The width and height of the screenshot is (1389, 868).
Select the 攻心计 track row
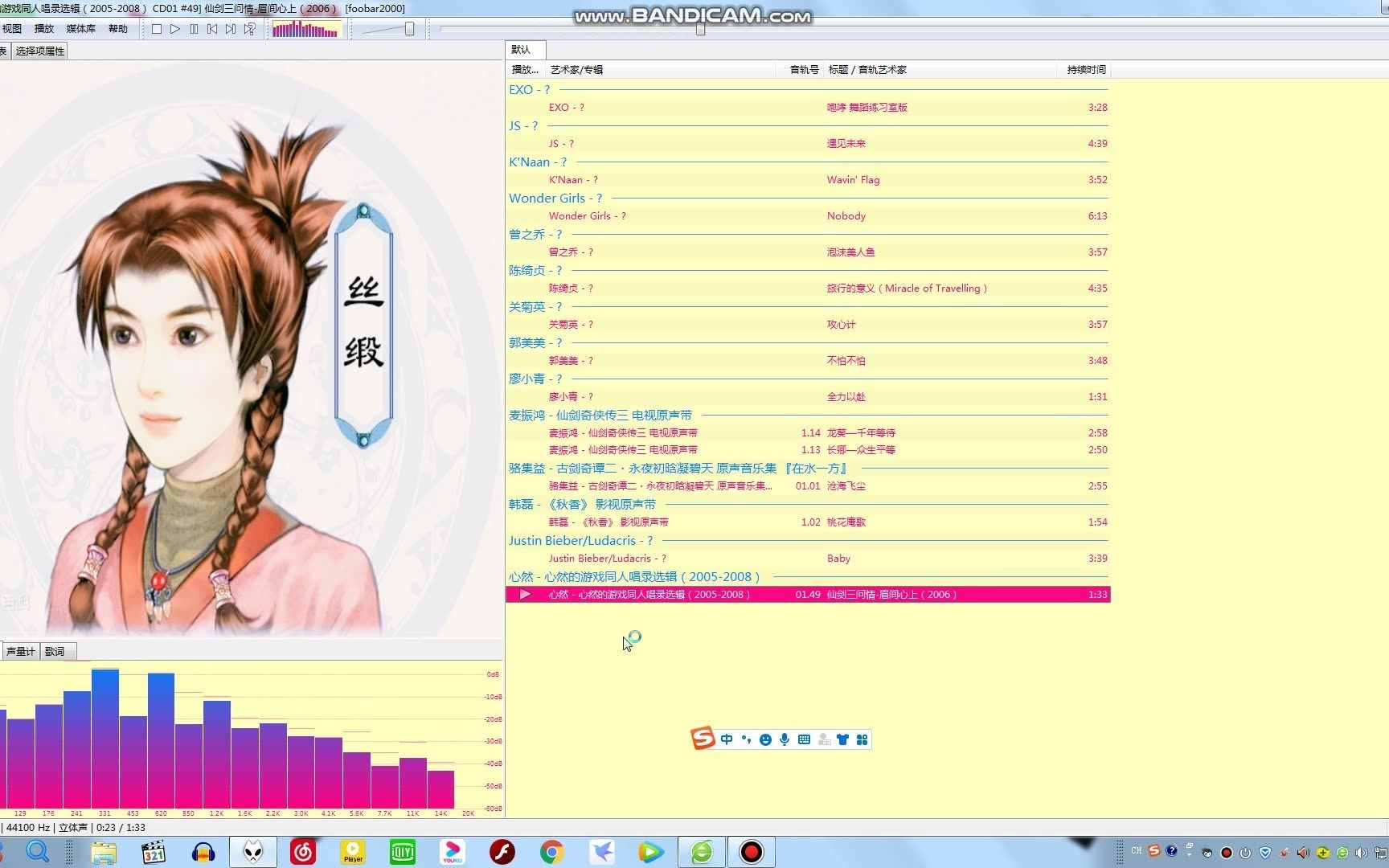click(x=808, y=325)
